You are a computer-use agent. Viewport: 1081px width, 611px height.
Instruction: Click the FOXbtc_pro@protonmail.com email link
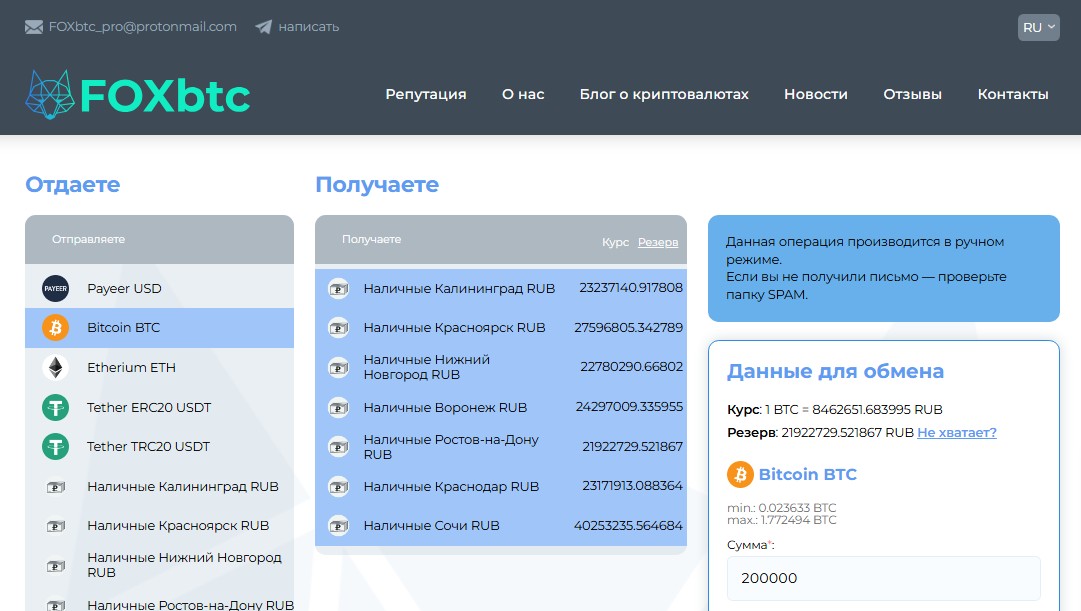click(143, 27)
